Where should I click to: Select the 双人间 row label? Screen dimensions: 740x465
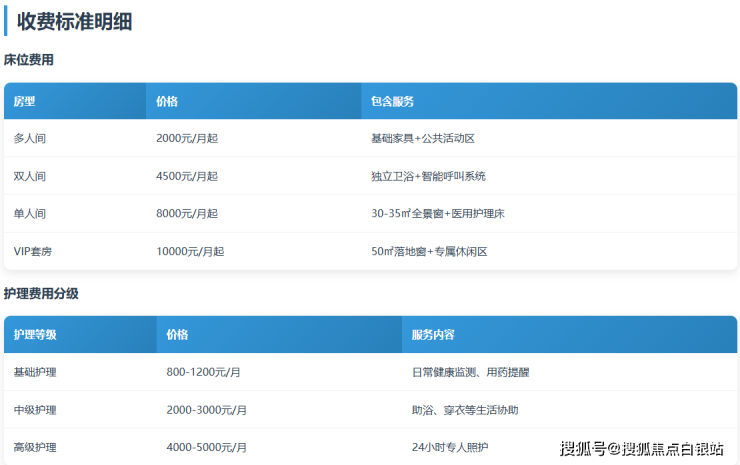(30, 176)
